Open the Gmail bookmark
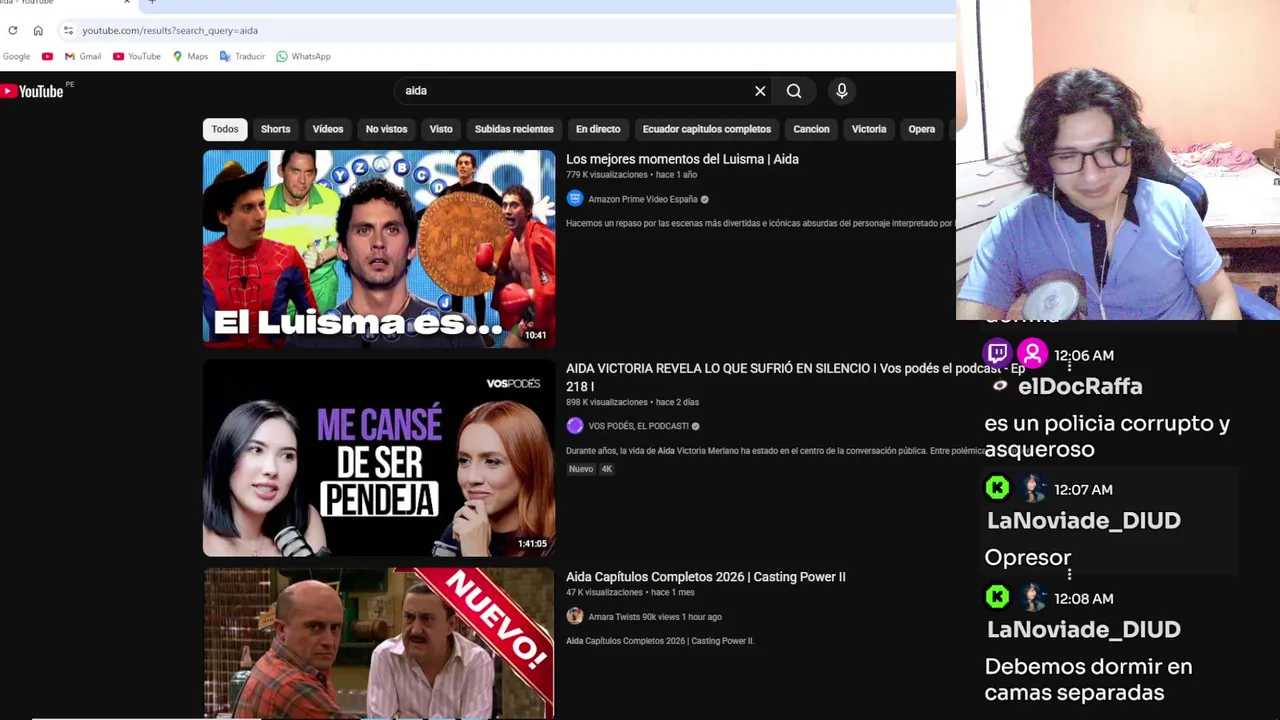 (x=83, y=56)
